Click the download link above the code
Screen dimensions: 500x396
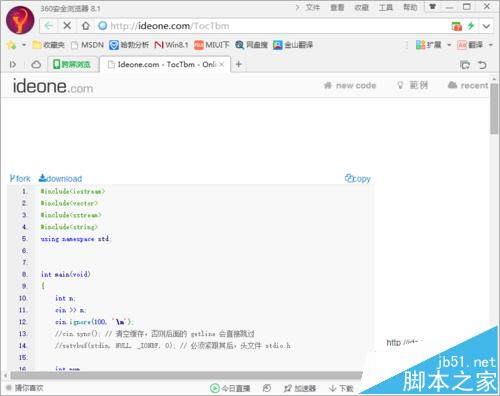tap(60, 179)
